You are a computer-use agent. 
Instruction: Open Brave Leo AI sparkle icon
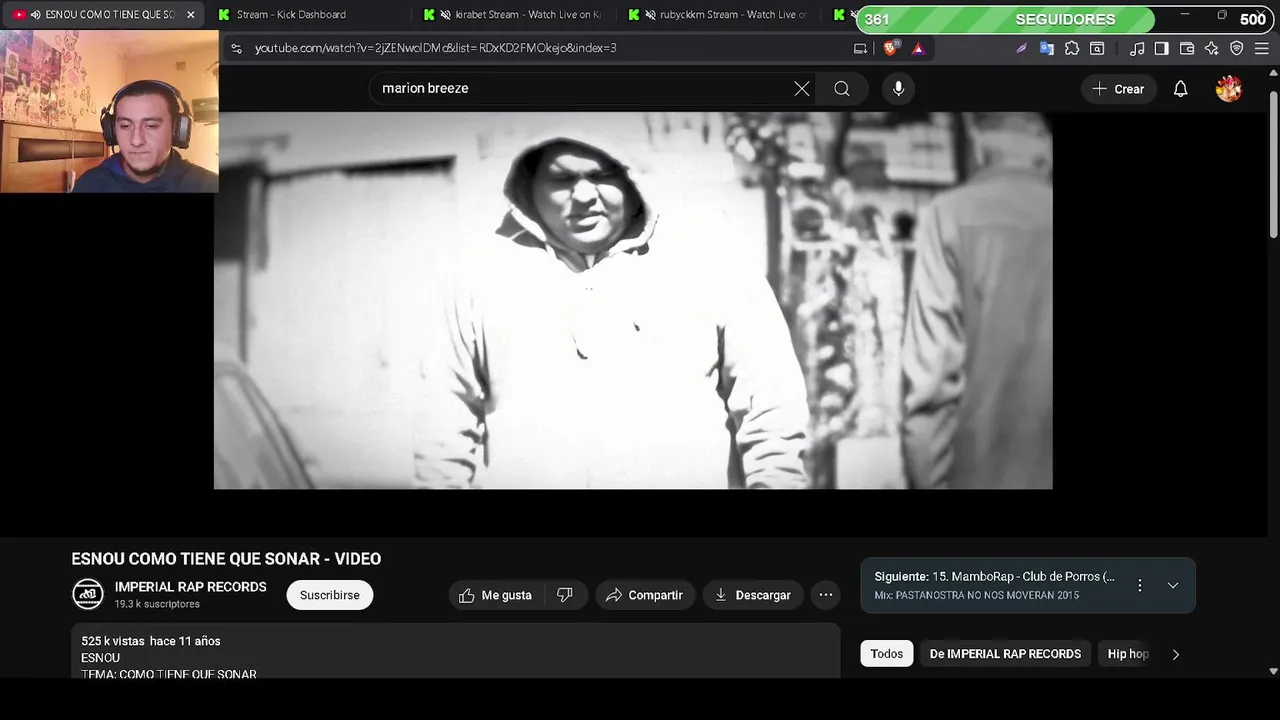[1211, 48]
